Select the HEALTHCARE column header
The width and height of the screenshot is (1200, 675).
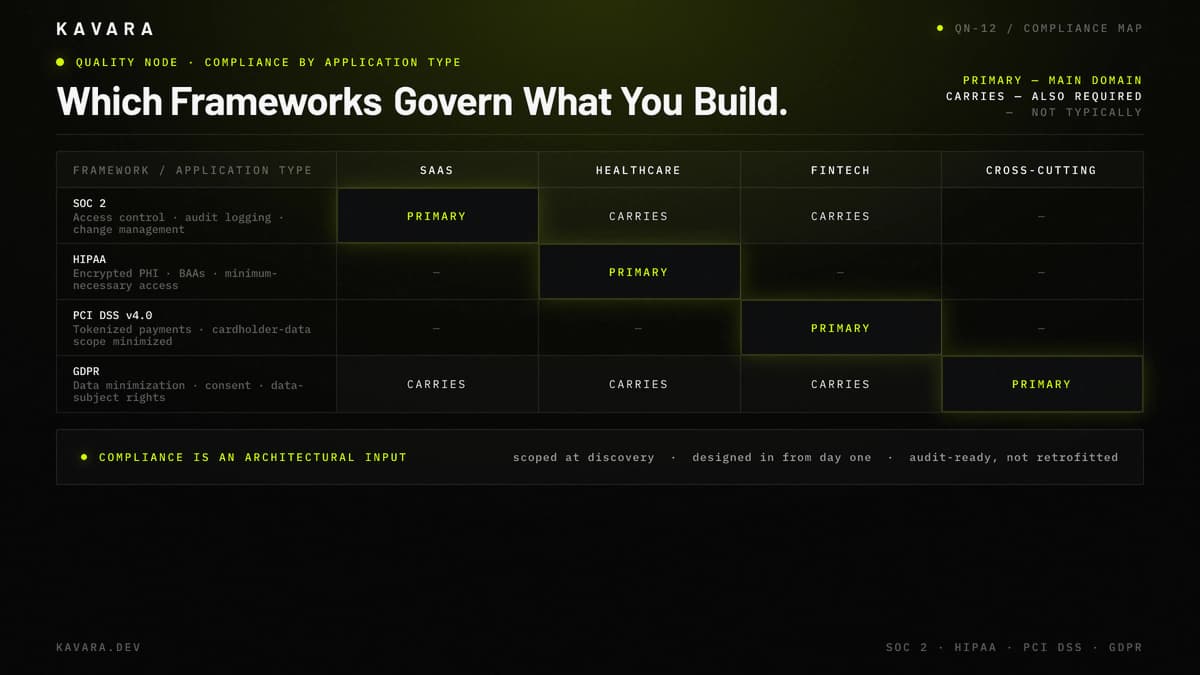[x=639, y=170]
